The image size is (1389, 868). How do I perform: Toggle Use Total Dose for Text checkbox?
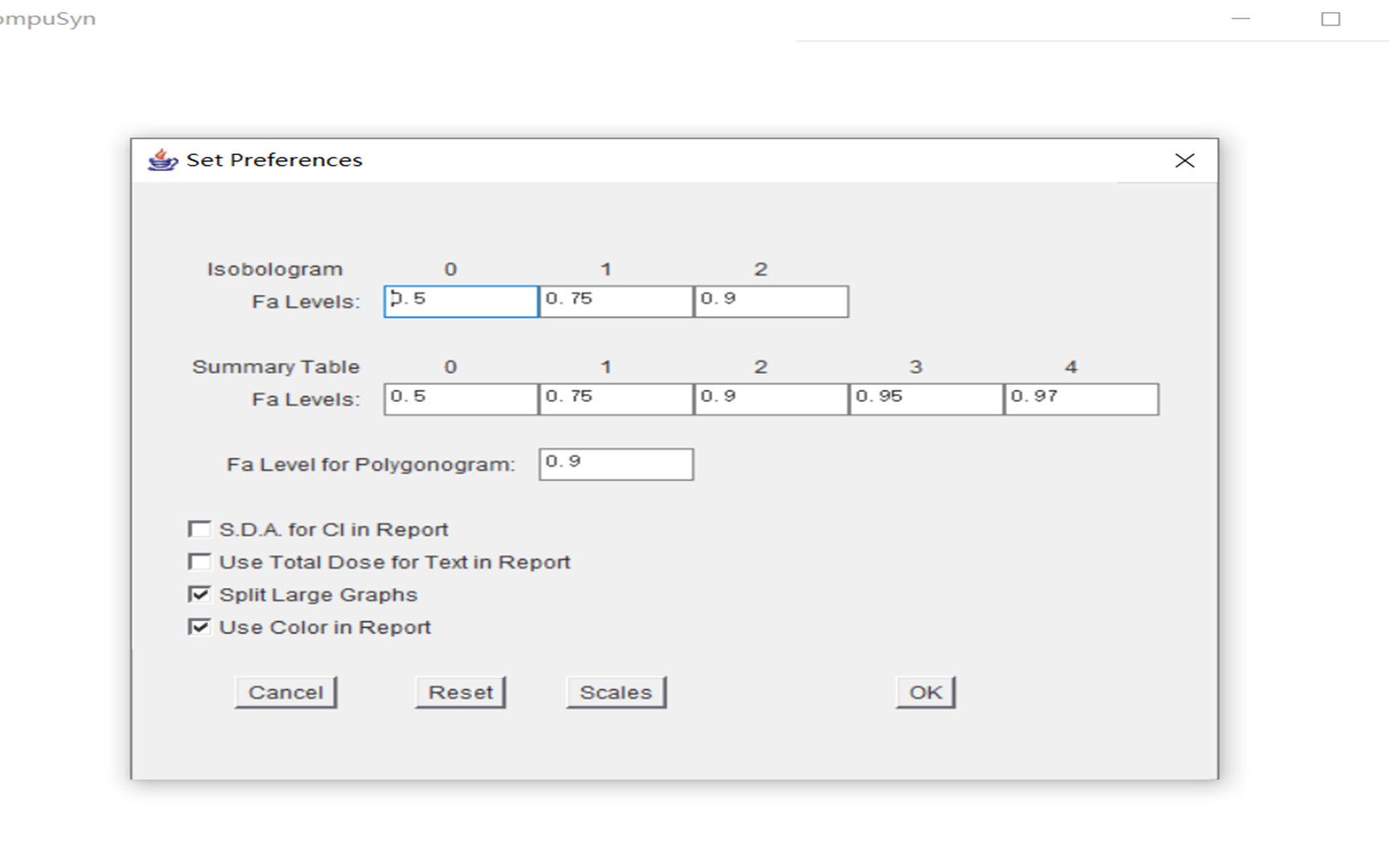(199, 562)
